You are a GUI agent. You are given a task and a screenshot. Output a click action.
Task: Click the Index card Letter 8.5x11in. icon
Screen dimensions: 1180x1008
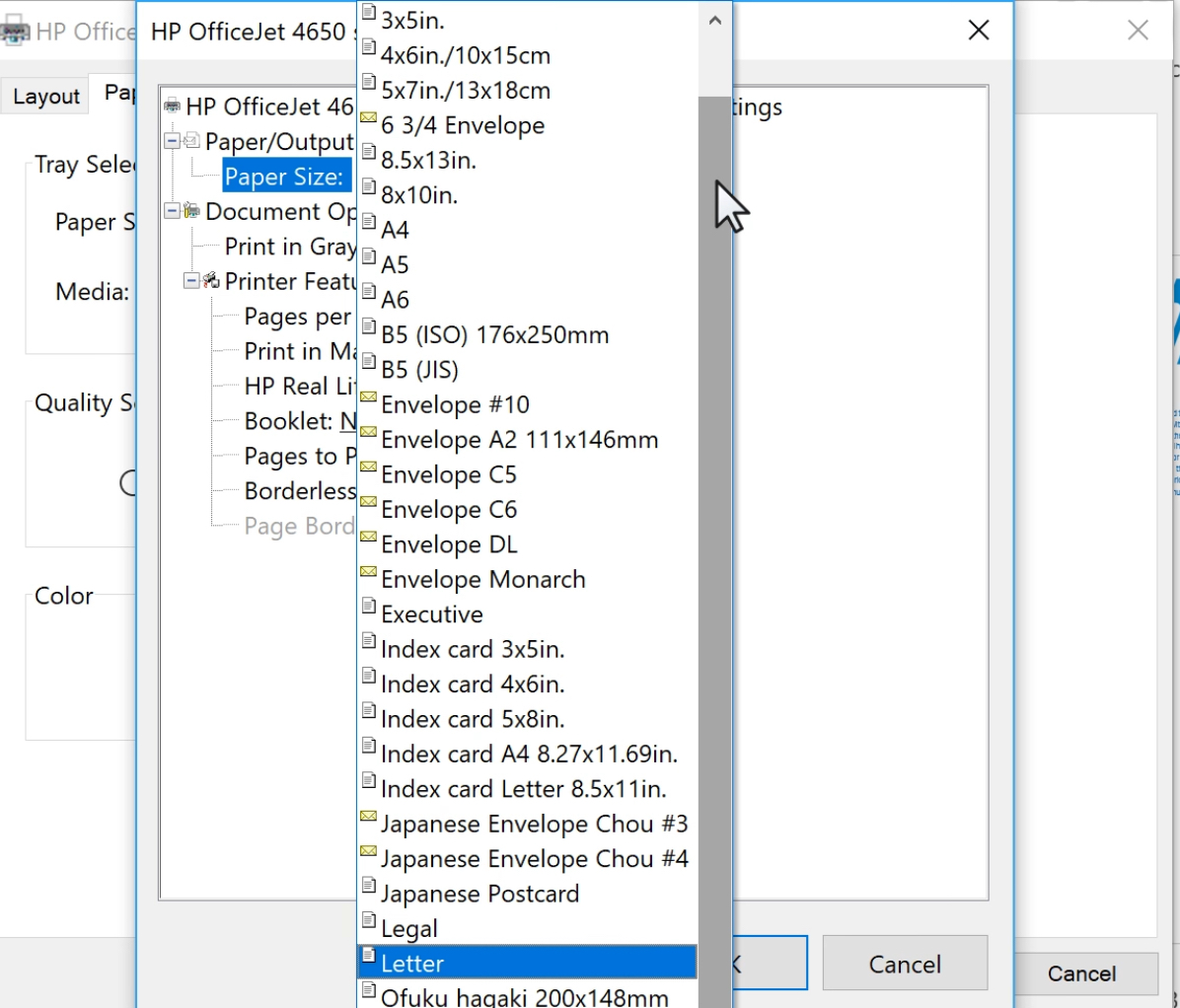369,781
